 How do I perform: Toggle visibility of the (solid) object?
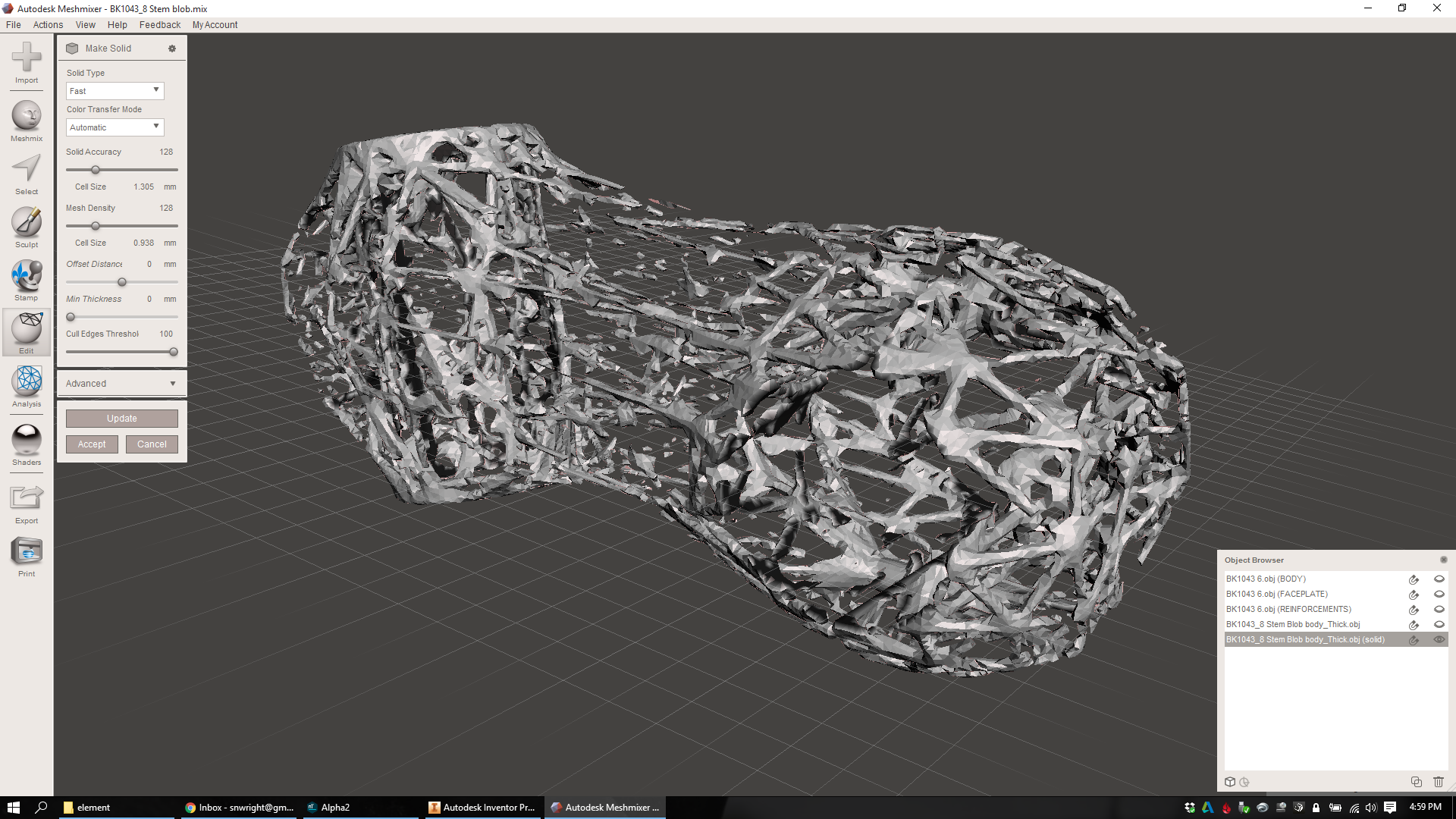click(1439, 639)
